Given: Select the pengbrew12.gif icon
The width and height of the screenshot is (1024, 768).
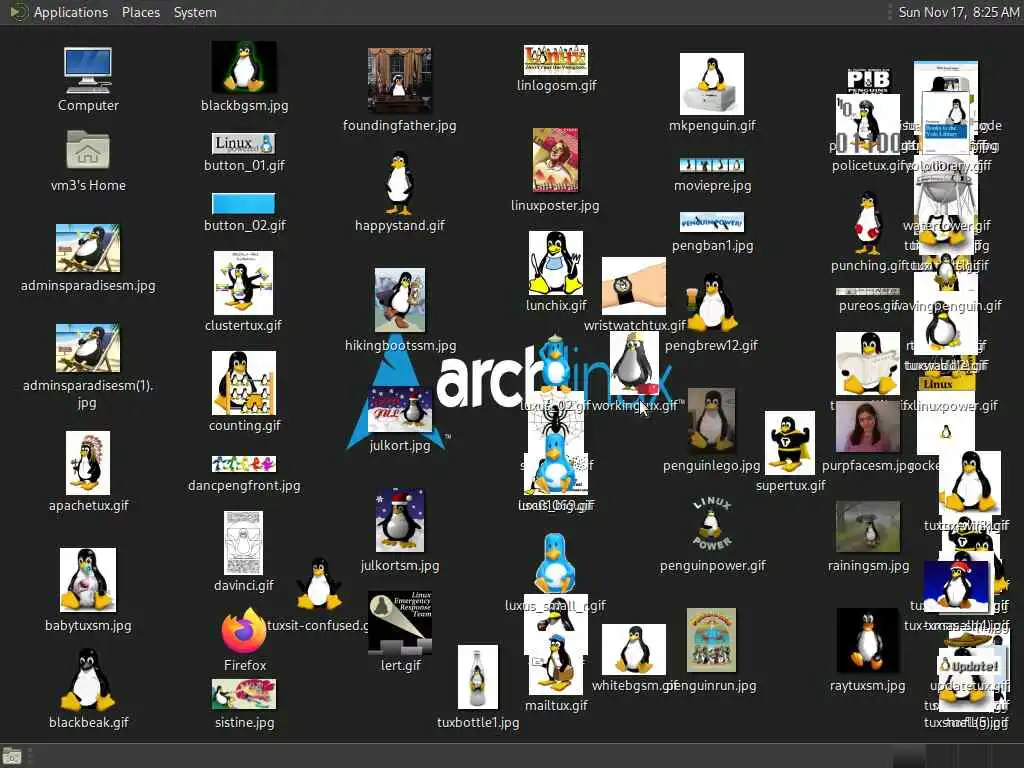Looking at the screenshot, I should pos(712,302).
